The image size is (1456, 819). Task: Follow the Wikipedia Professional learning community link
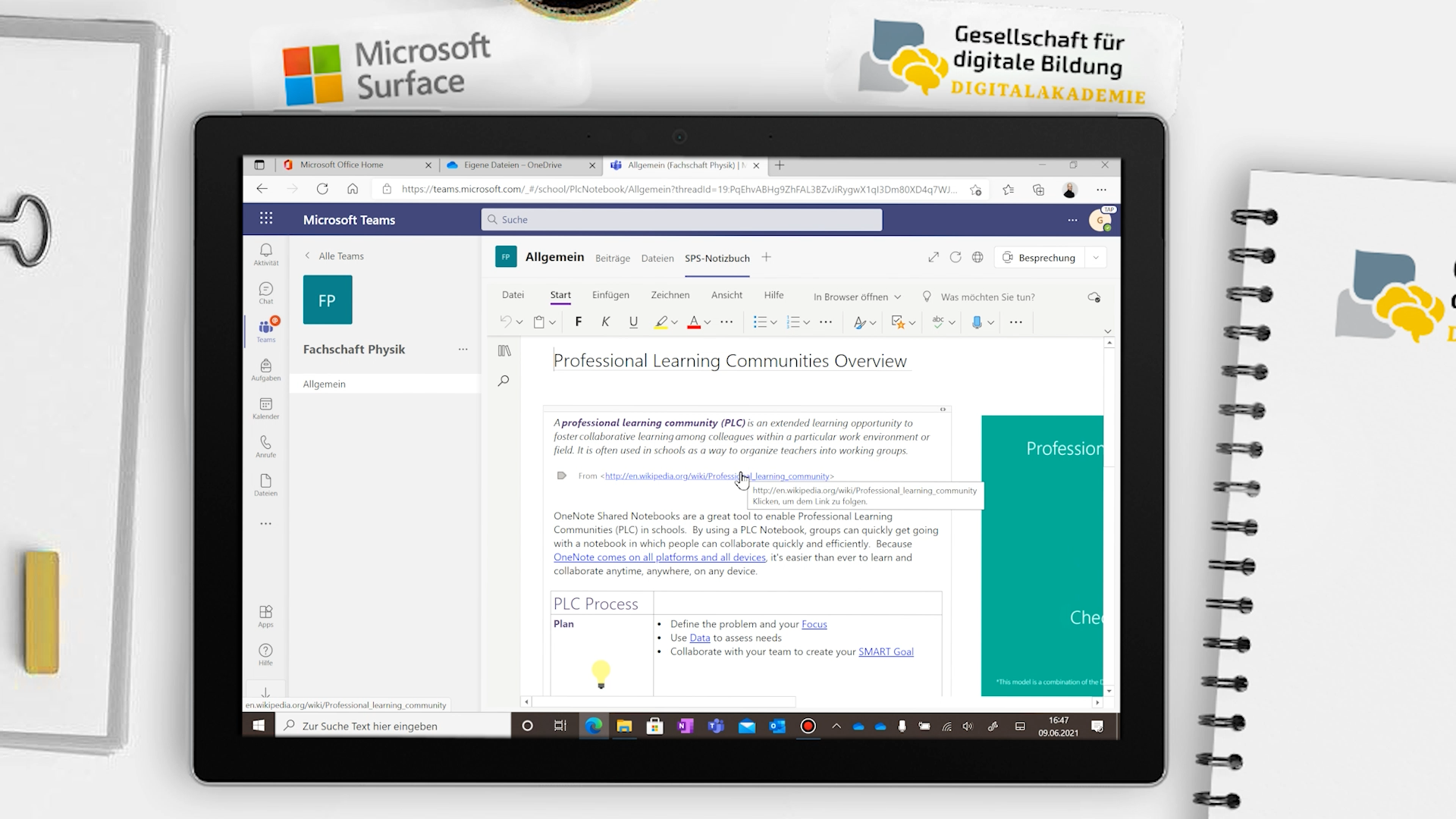pyautogui.click(x=717, y=476)
